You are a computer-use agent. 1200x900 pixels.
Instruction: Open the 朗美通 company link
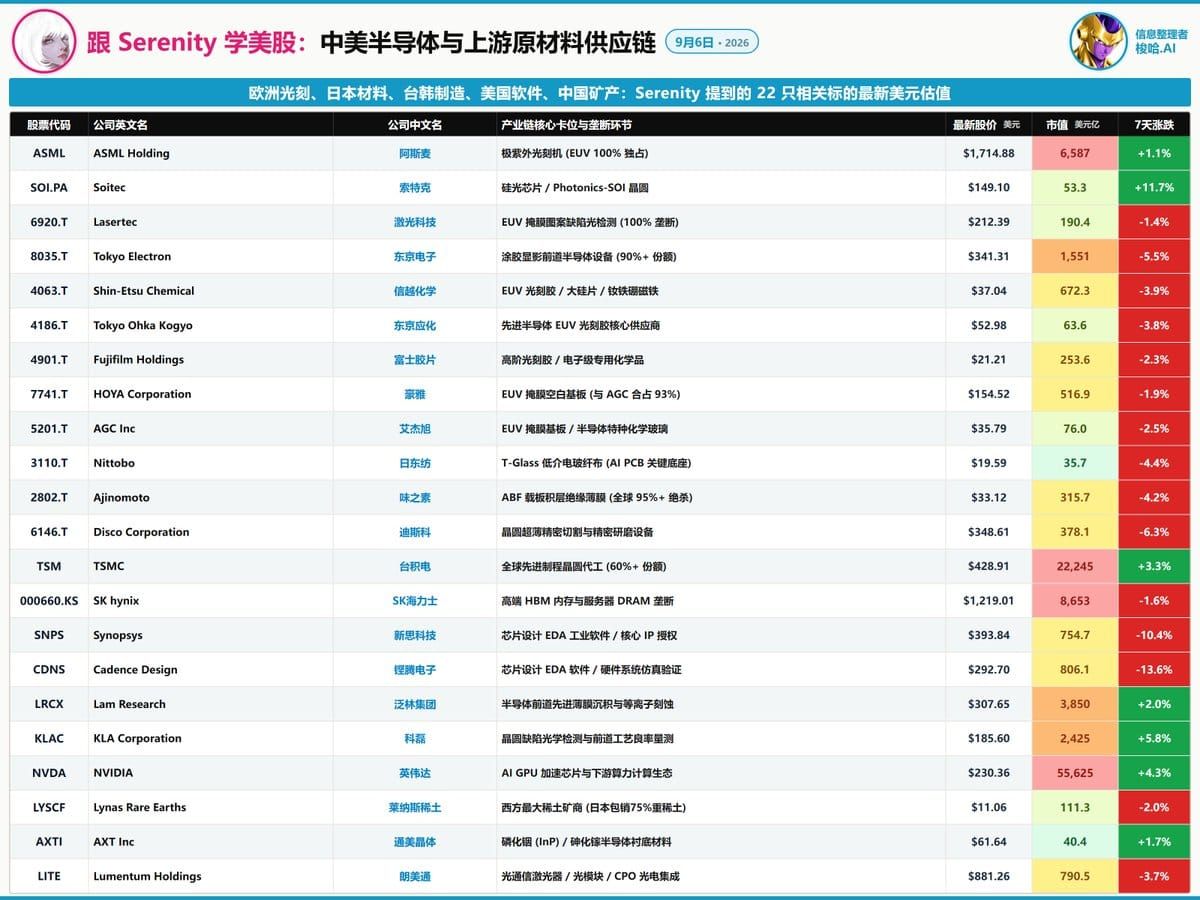pos(415,877)
